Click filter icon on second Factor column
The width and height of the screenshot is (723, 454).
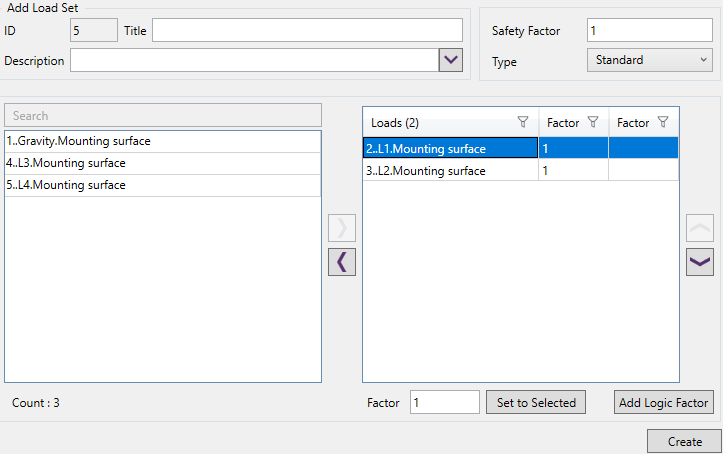coord(663,122)
